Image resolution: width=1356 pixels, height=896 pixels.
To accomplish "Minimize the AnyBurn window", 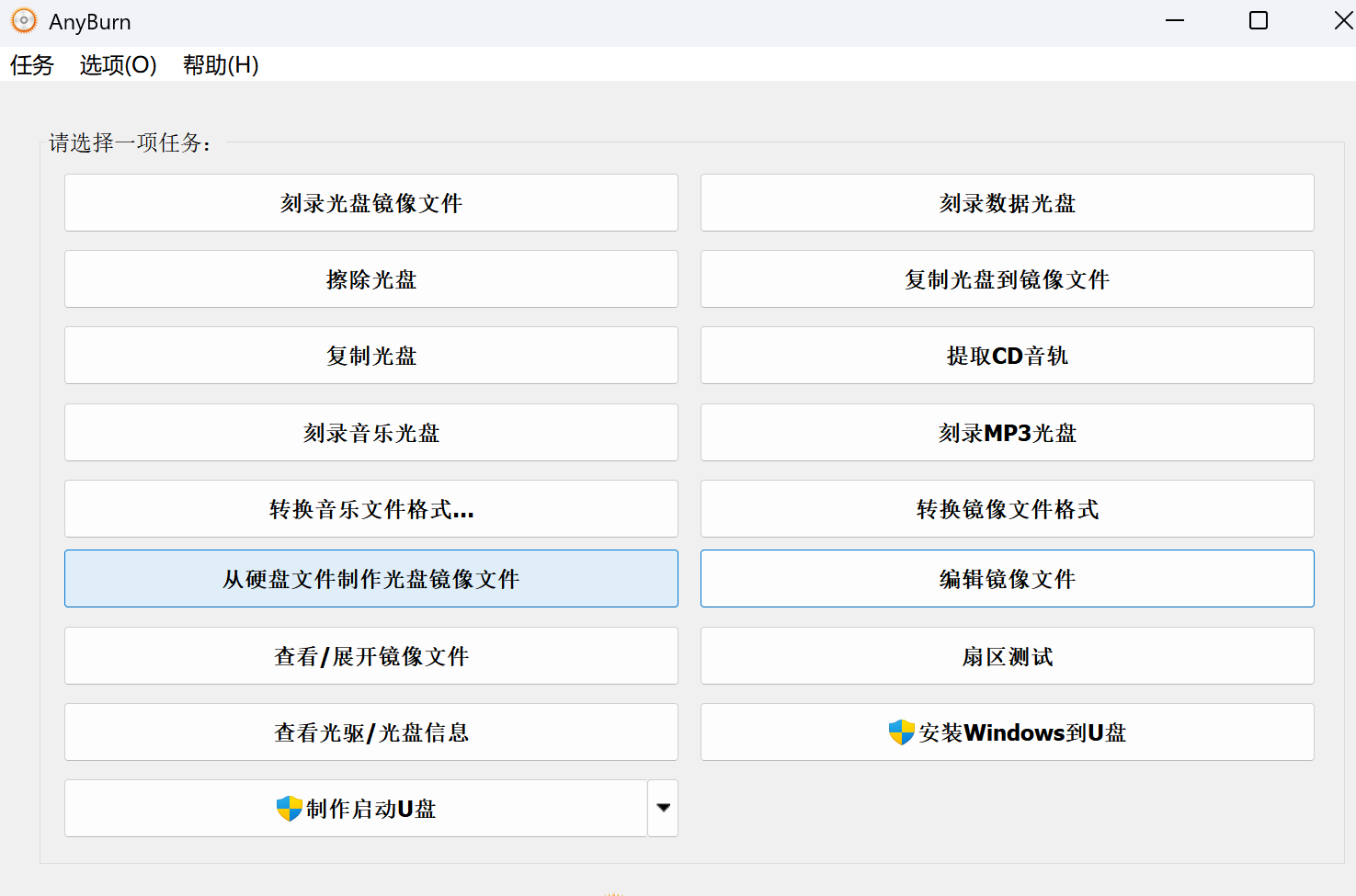I will tap(1175, 20).
